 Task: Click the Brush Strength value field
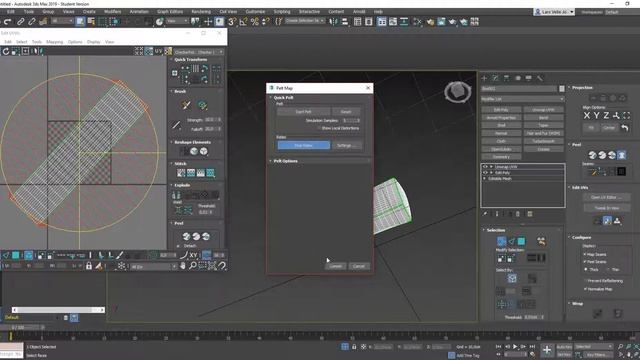(x=213, y=120)
